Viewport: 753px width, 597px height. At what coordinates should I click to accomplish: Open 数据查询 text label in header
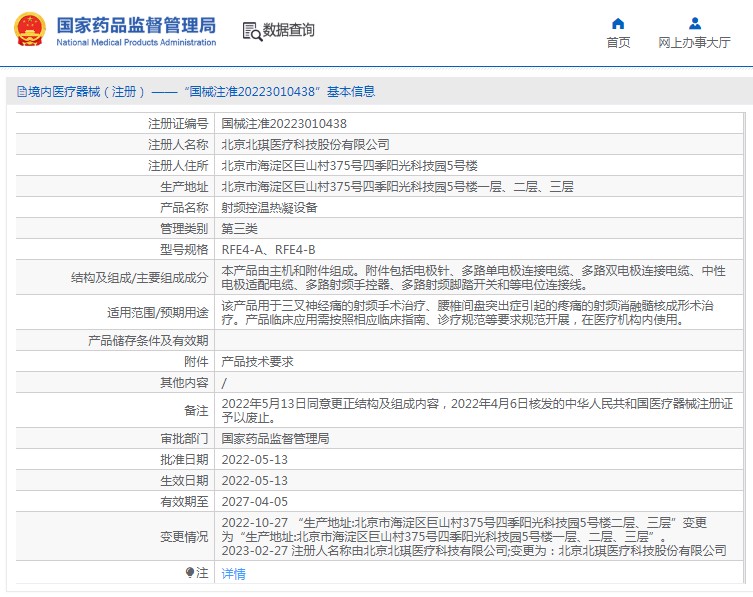[289, 31]
